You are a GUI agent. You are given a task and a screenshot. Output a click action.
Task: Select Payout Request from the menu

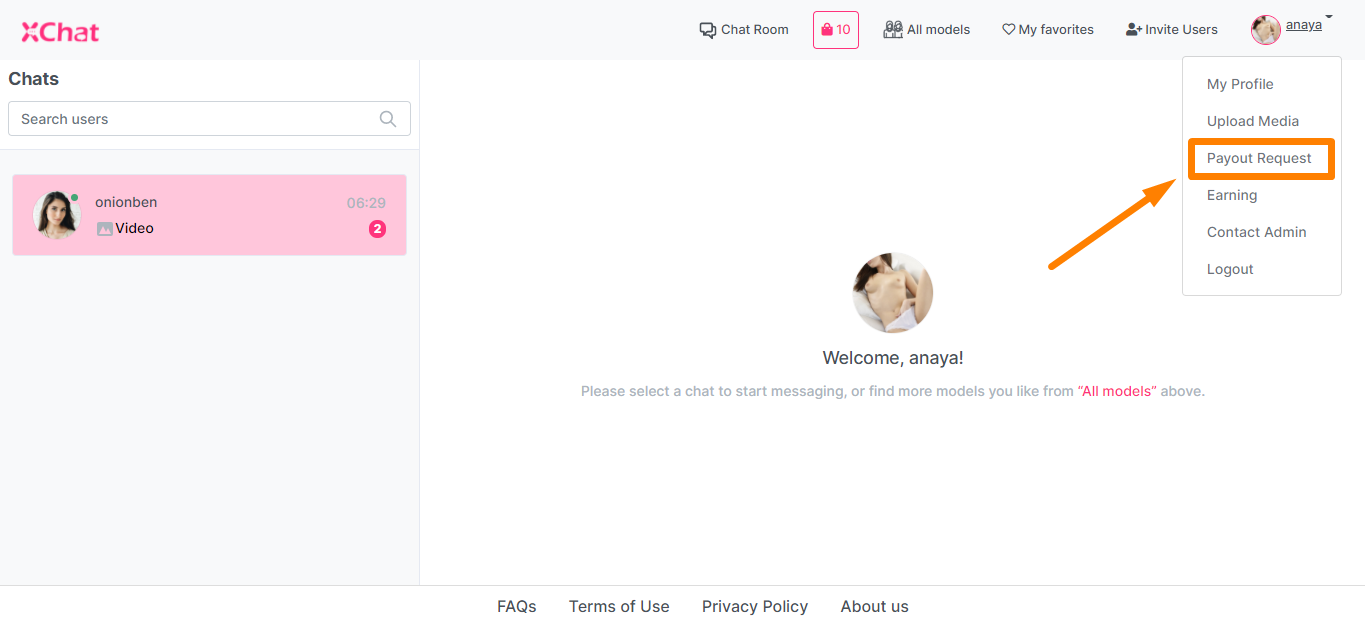(1259, 158)
